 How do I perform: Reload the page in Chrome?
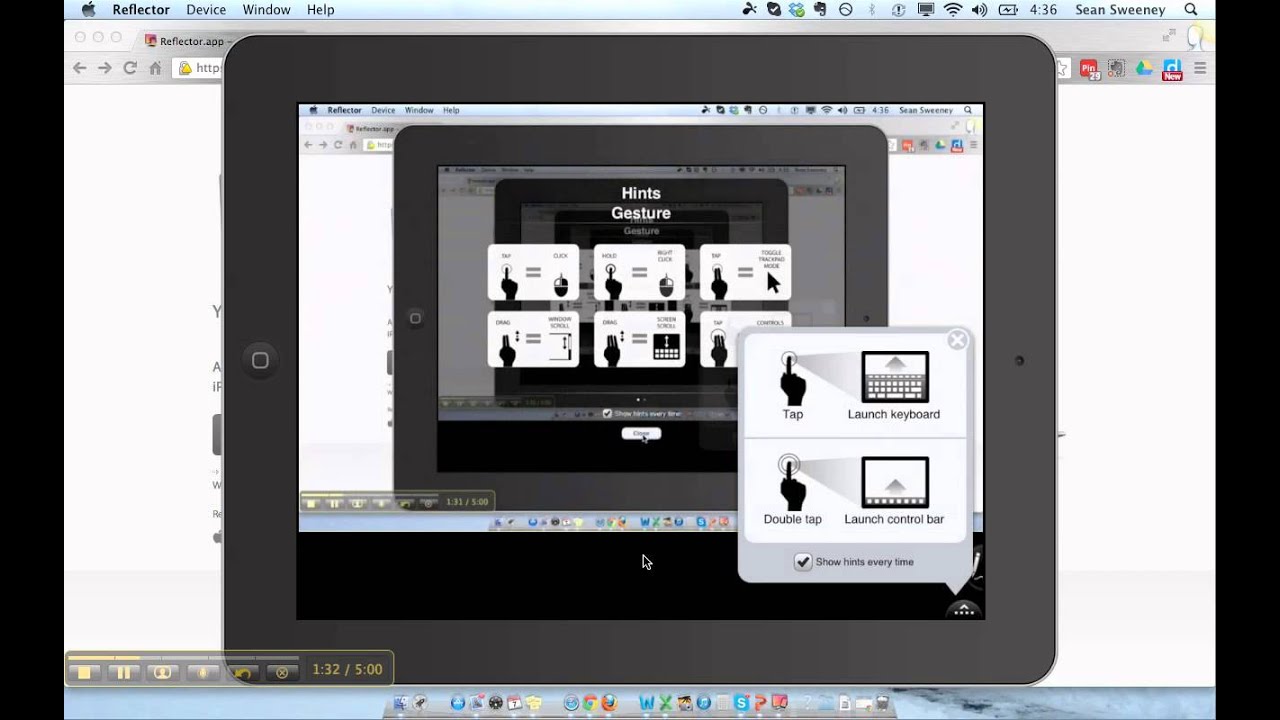click(x=129, y=68)
